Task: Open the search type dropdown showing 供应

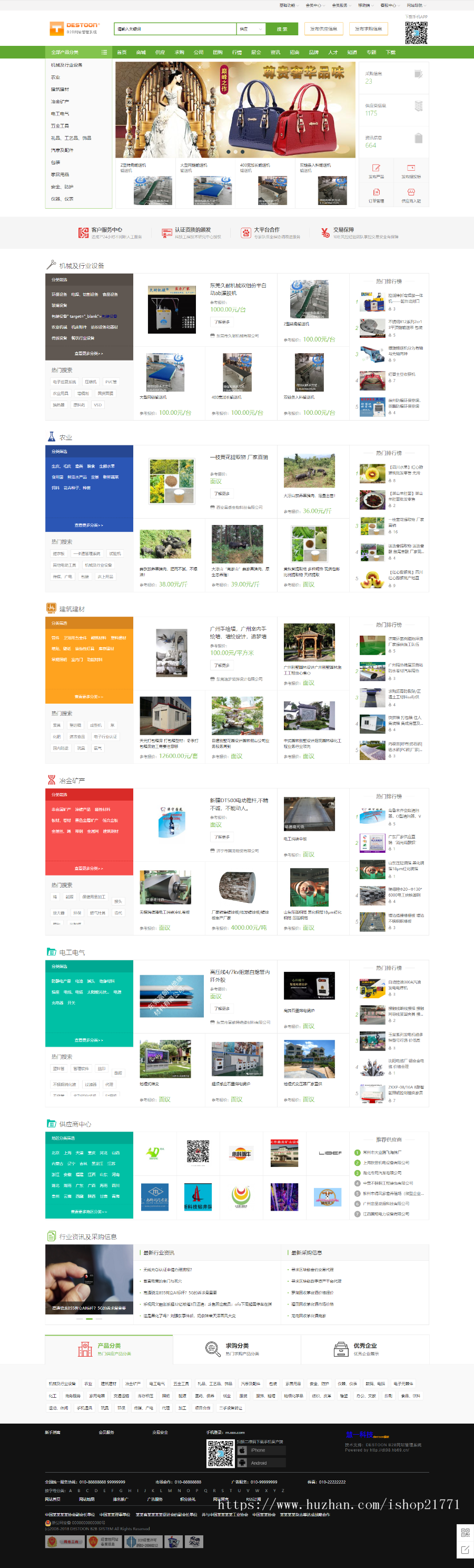Action: (251, 28)
